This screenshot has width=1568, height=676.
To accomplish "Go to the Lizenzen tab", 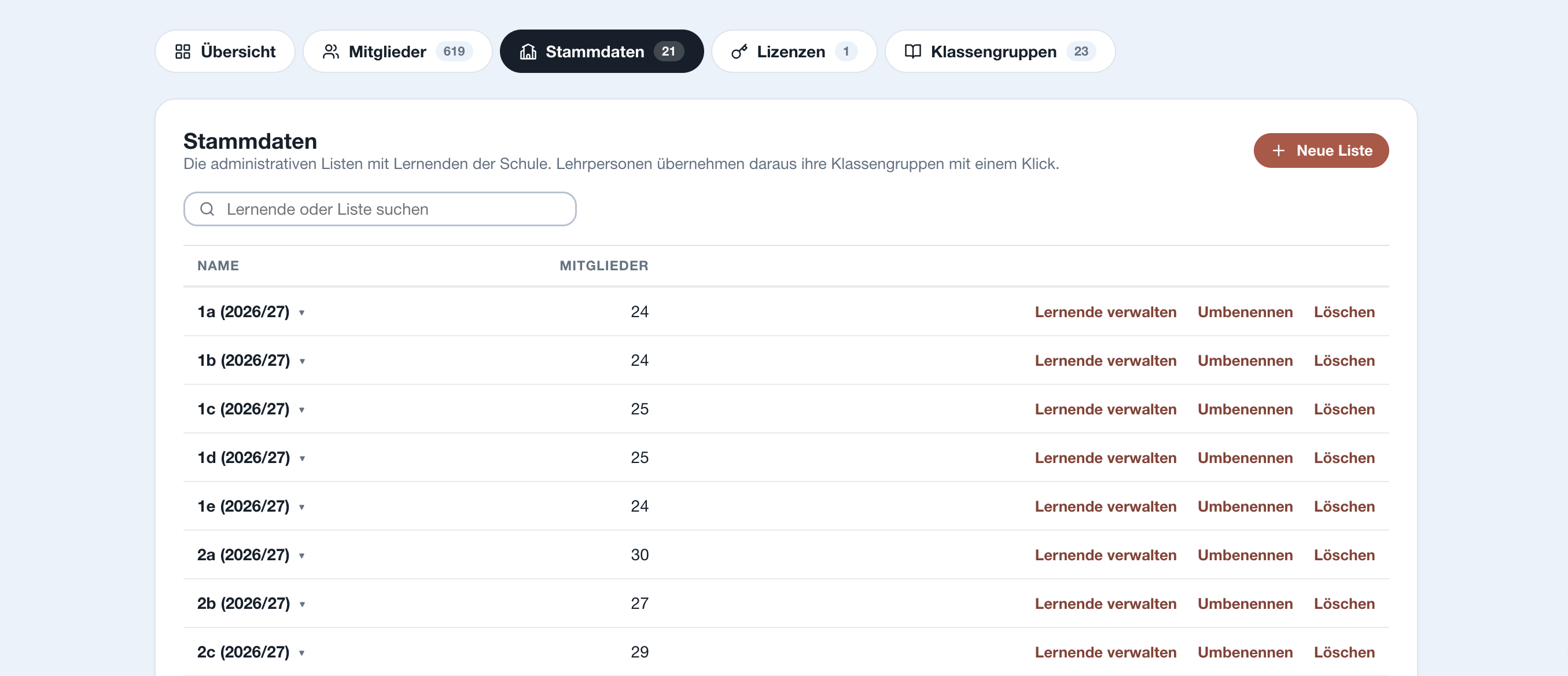I will 794,51.
